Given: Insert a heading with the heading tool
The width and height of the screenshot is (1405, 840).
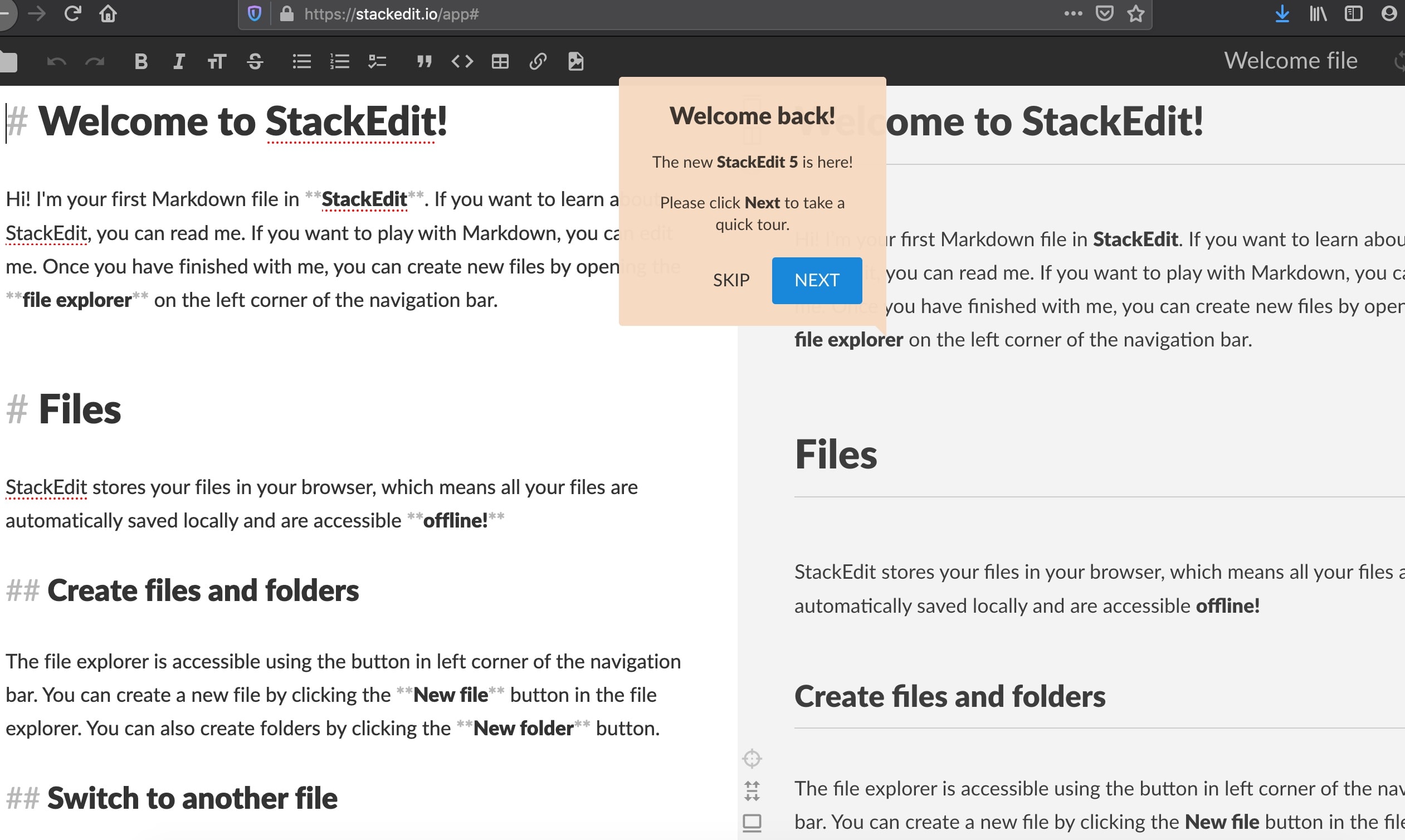Looking at the screenshot, I should click(217, 61).
